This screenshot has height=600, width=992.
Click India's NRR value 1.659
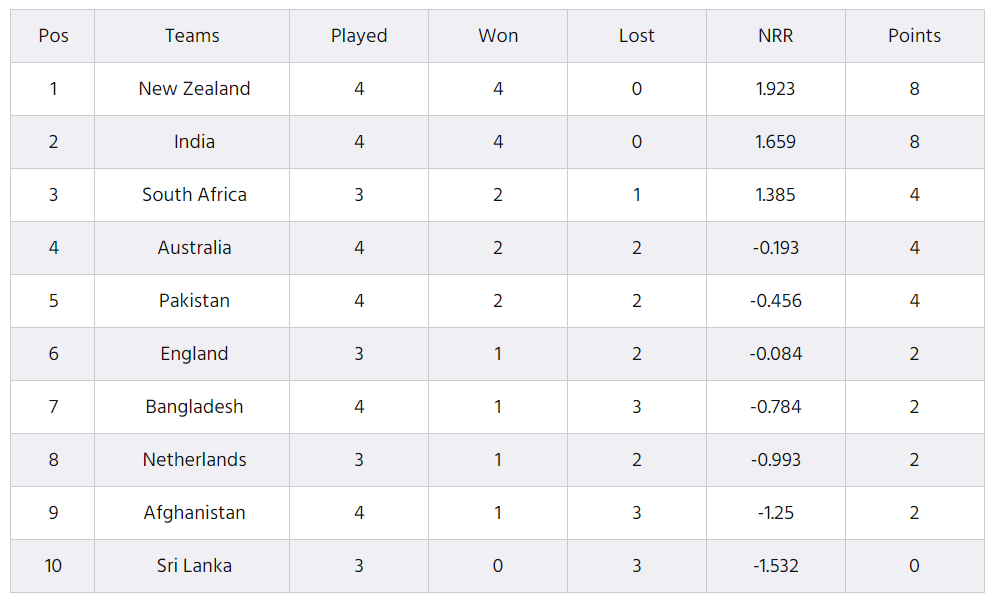pyautogui.click(x=776, y=142)
